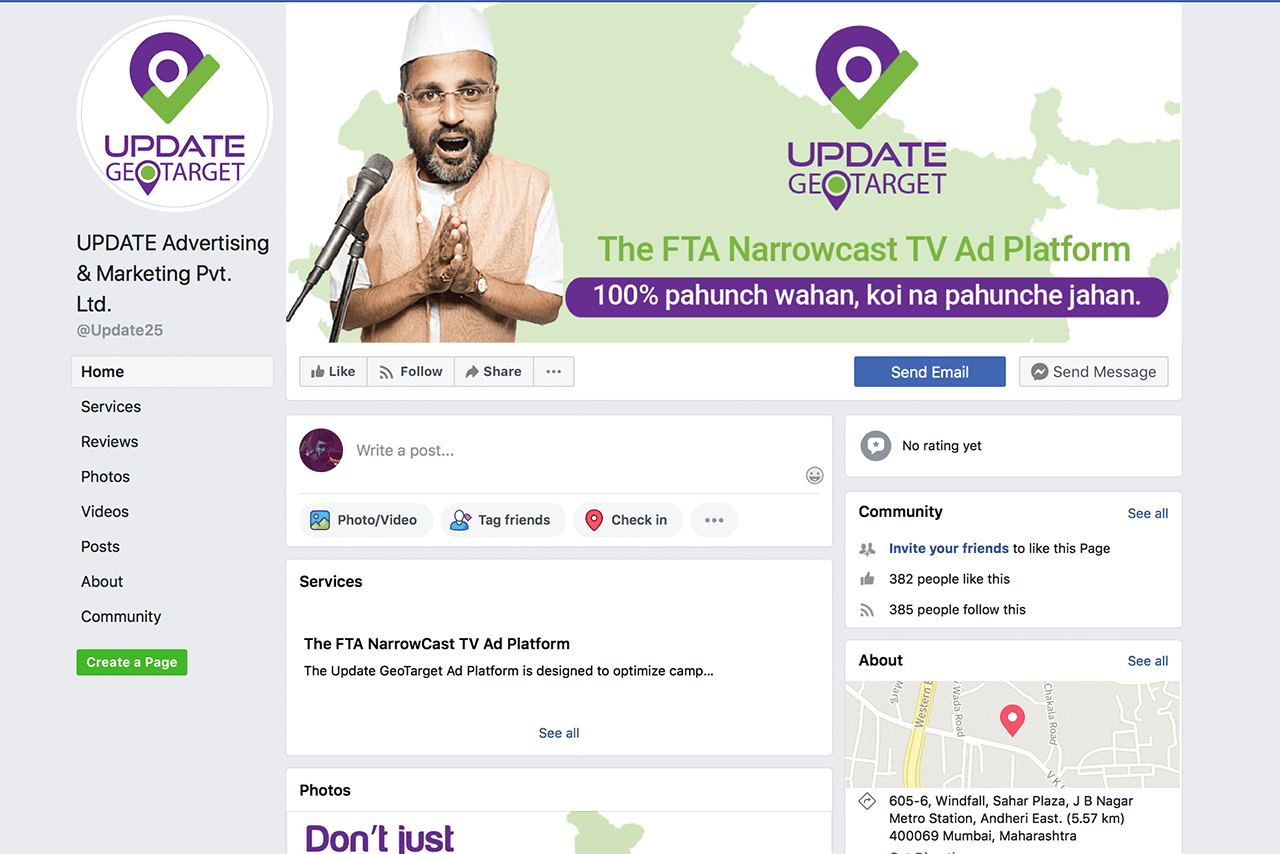This screenshot has width=1280, height=854.
Task: Follow the page via Follow button
Action: tap(411, 371)
